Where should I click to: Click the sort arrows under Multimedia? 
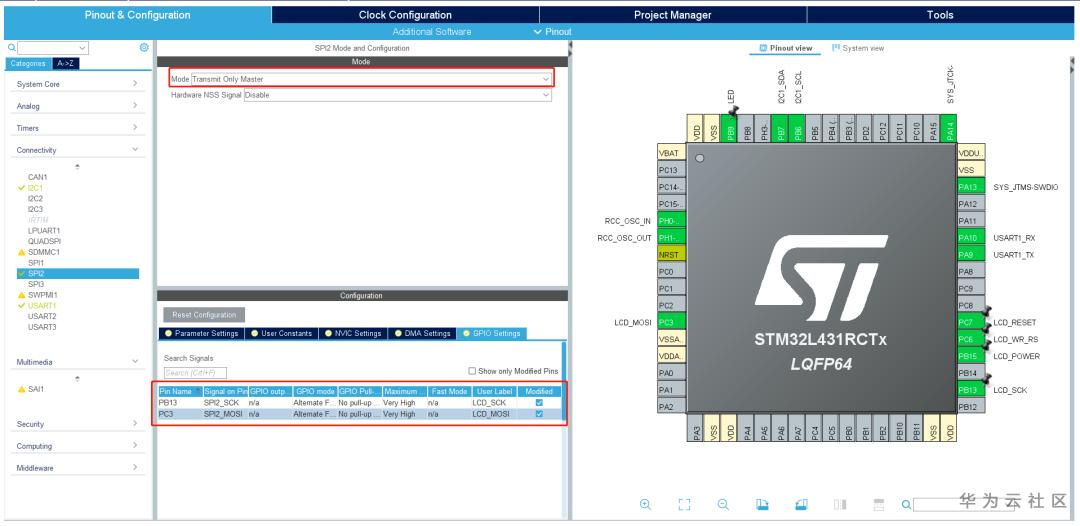tap(77, 378)
